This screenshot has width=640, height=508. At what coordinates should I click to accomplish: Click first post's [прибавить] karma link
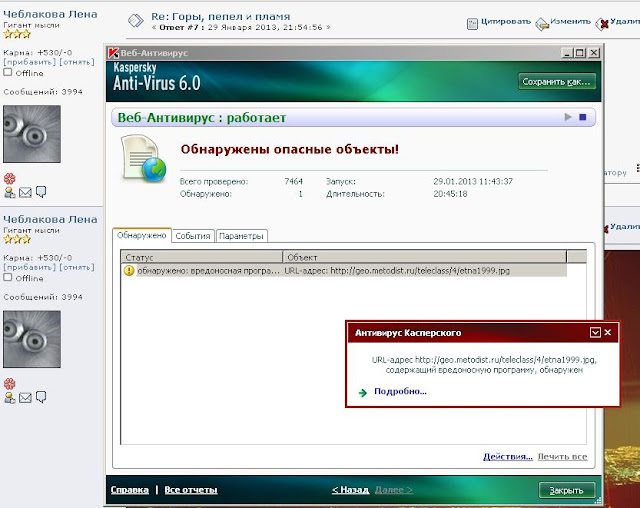(x=29, y=62)
